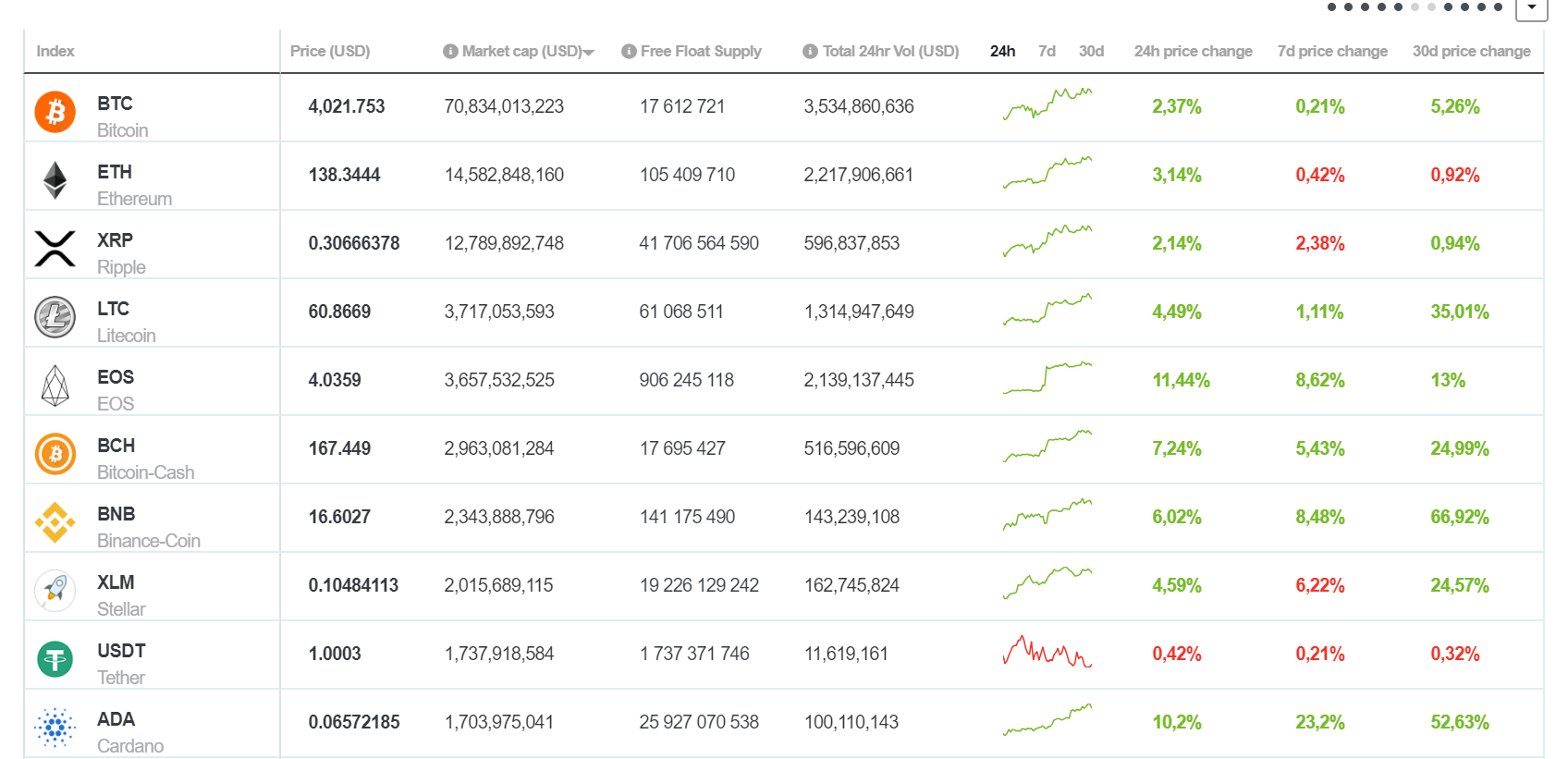Click BNB 30d change 66,92%
The width and height of the screenshot is (1568, 759).
pyautogui.click(x=1460, y=517)
